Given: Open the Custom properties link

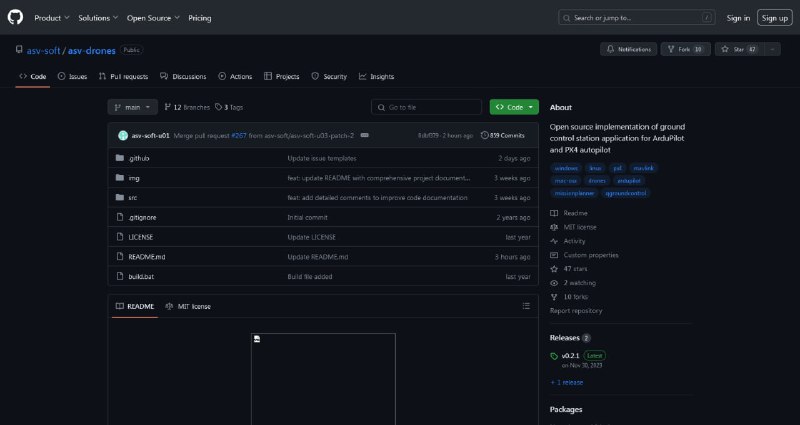Looking at the screenshot, I should tap(584, 255).
